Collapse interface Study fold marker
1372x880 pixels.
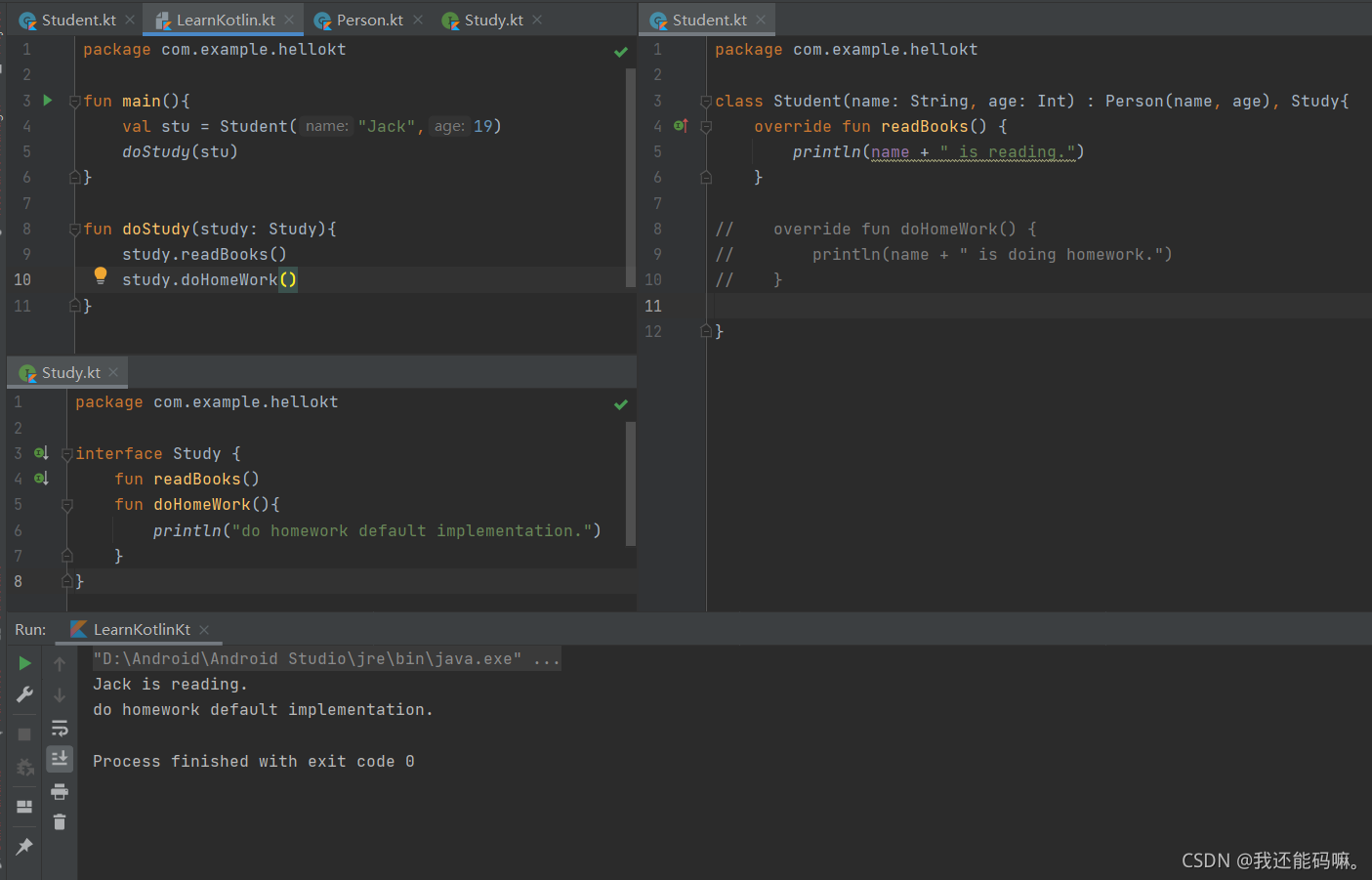point(66,454)
